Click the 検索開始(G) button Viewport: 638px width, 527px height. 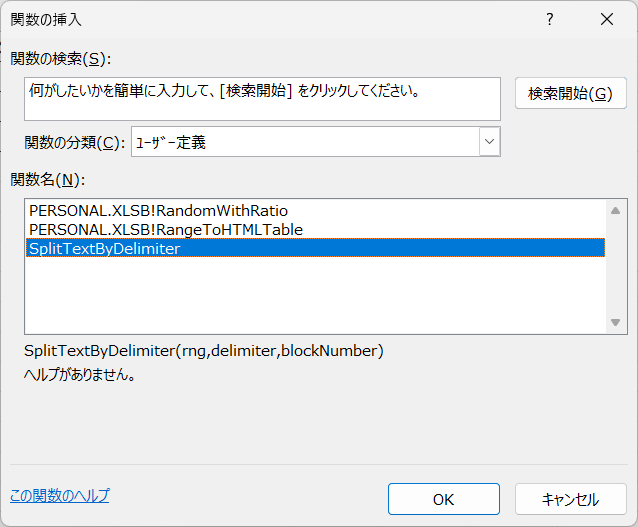pyautogui.click(x=570, y=93)
